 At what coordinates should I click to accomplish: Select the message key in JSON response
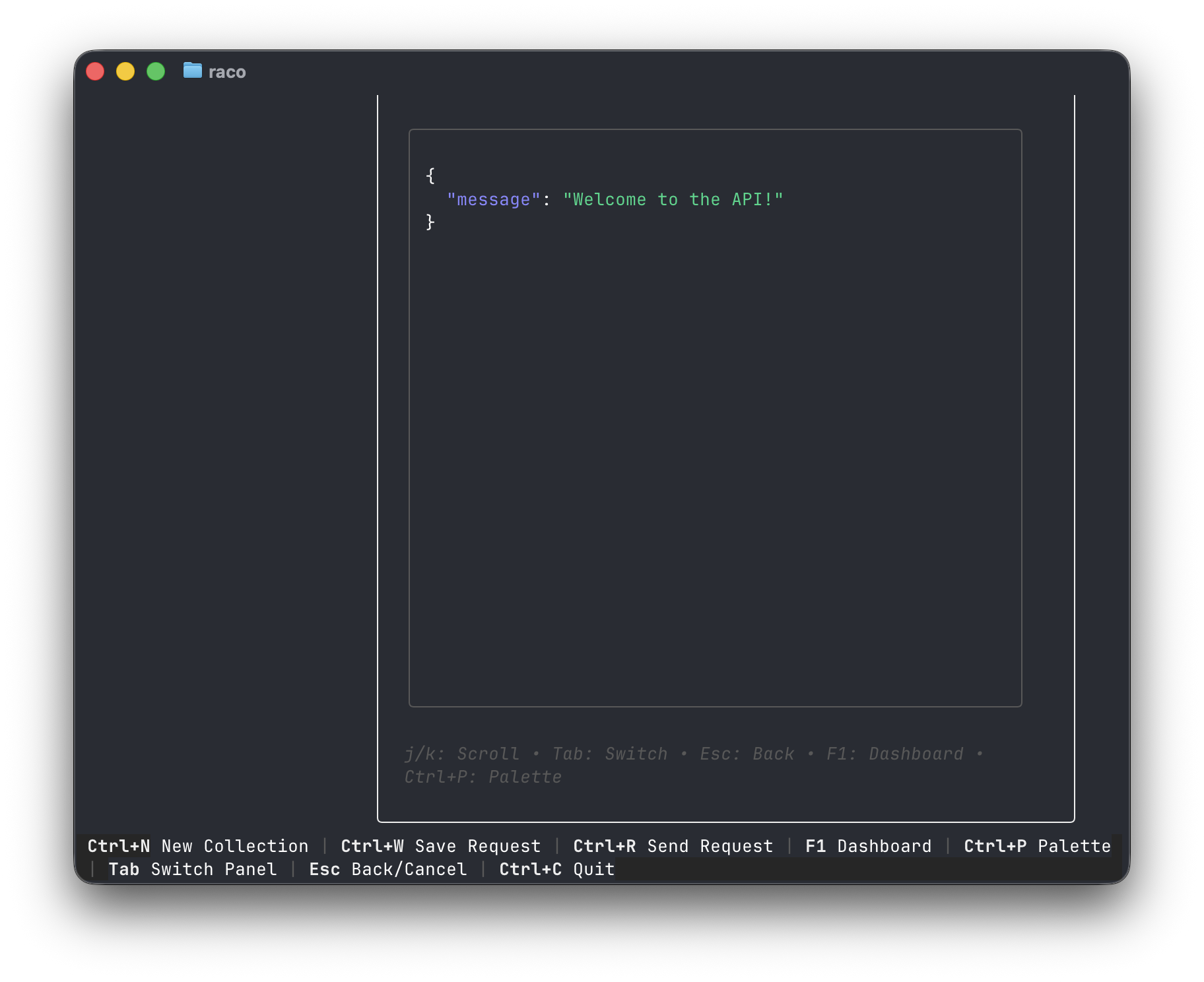(492, 199)
